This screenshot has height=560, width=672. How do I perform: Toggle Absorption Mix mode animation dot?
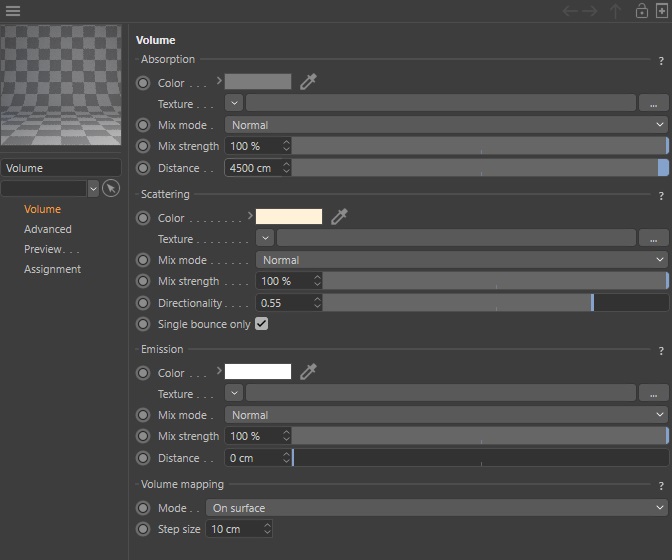pyautogui.click(x=143, y=125)
